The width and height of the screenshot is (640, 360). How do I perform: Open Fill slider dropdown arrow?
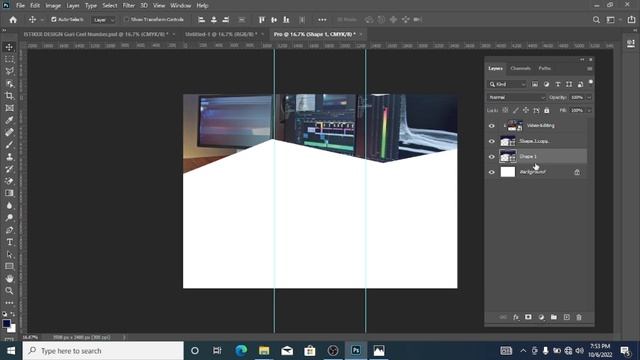(x=589, y=110)
